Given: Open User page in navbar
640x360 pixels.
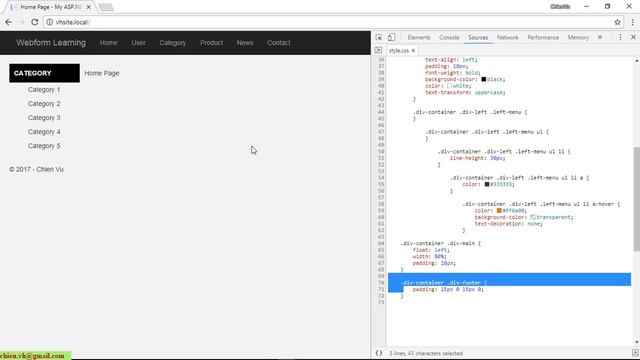Looking at the screenshot, I should click(138, 42).
